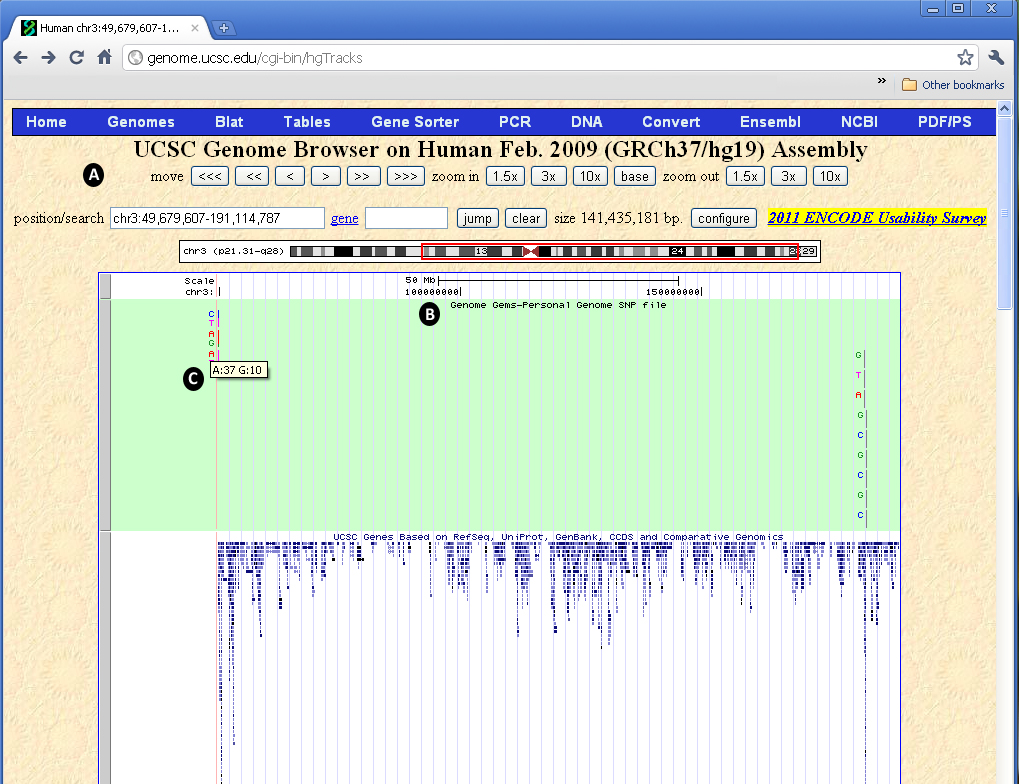This screenshot has width=1019, height=784.
Task: Click the position/search text field
Action: click(x=217, y=218)
